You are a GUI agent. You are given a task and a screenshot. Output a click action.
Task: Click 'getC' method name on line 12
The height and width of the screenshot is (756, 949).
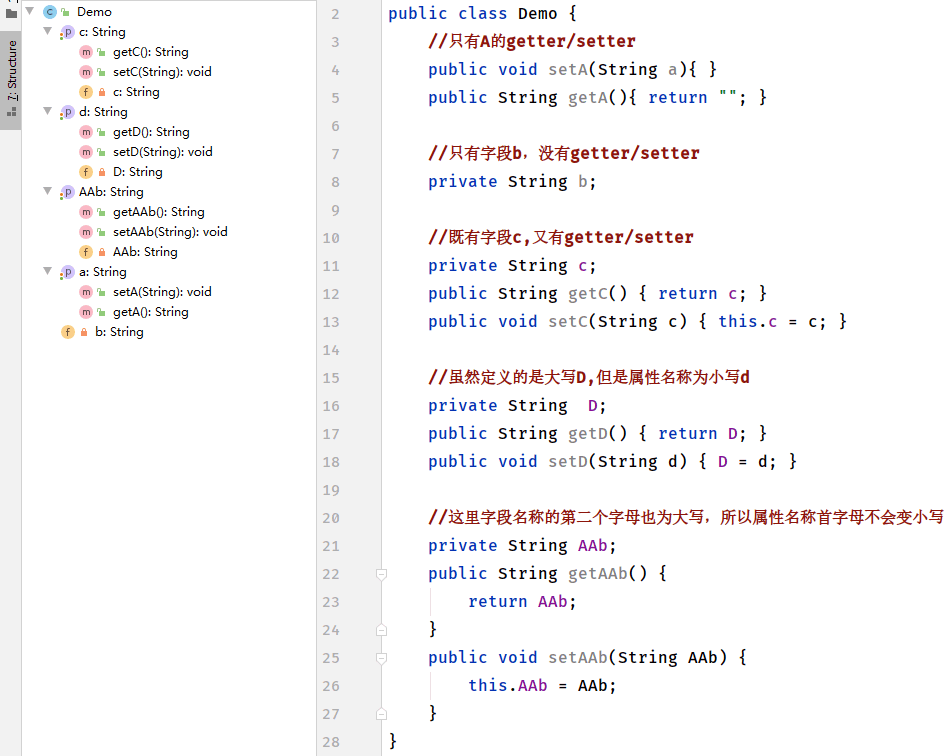coord(588,294)
